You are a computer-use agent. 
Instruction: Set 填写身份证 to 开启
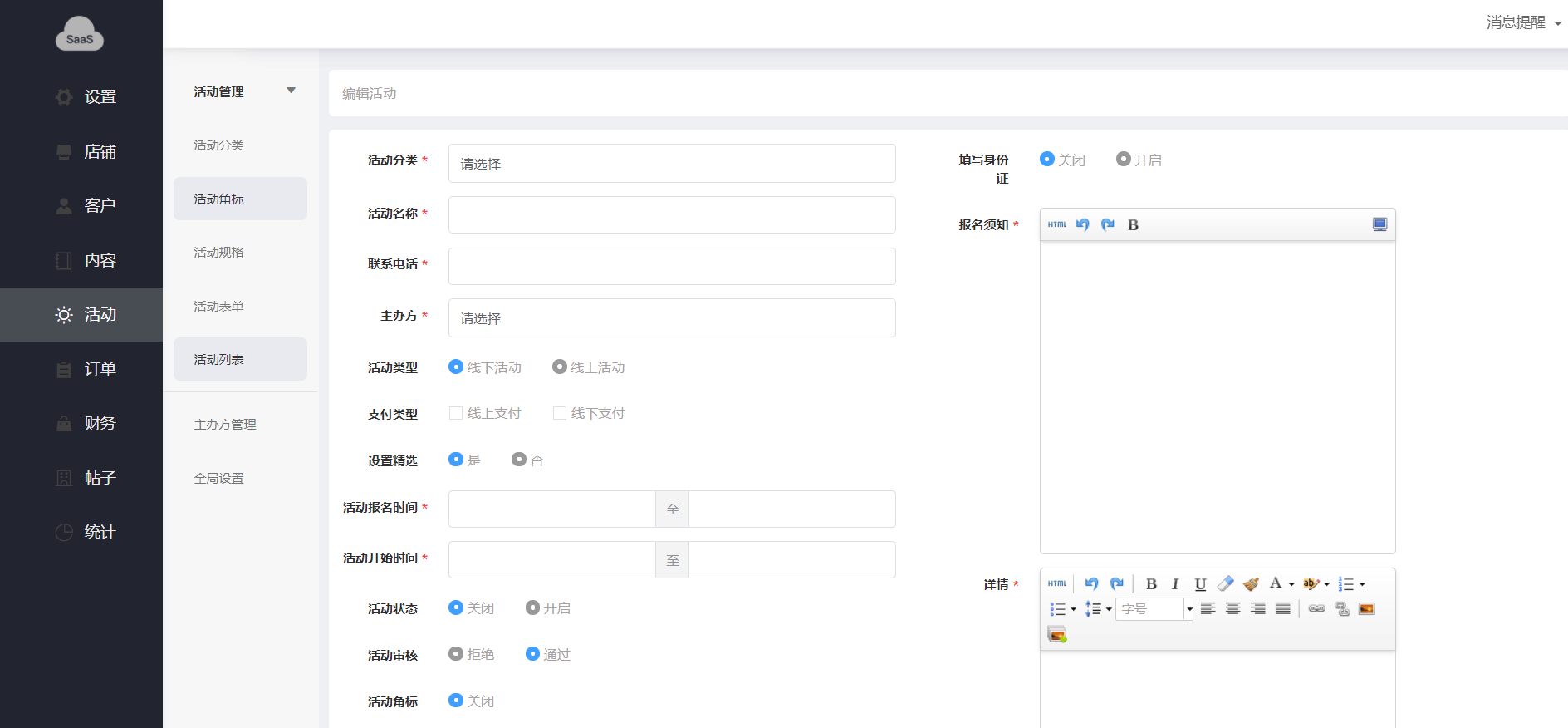pyautogui.click(x=1124, y=159)
